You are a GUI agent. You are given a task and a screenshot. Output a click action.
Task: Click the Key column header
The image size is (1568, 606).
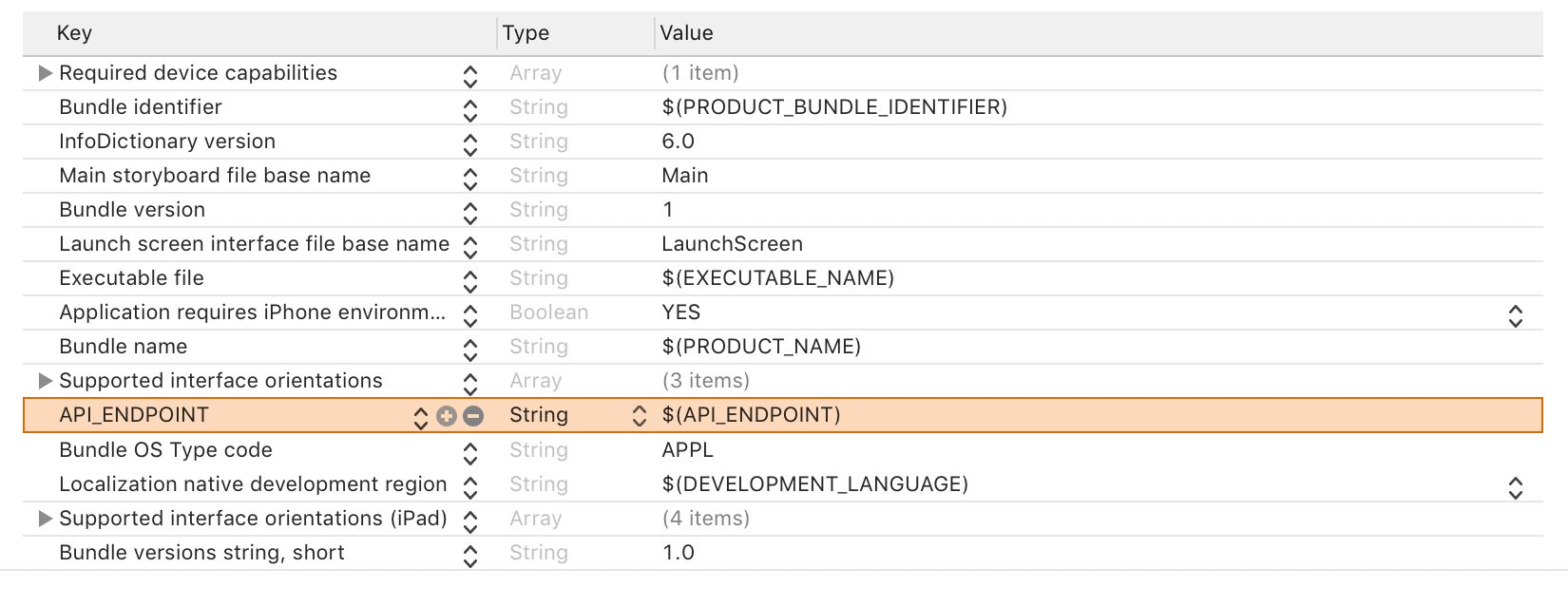[76, 32]
